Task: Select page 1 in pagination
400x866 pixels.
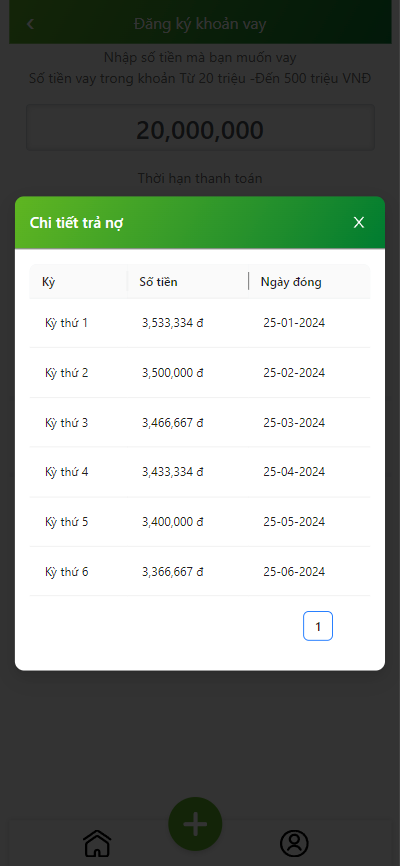Action: tap(318, 626)
